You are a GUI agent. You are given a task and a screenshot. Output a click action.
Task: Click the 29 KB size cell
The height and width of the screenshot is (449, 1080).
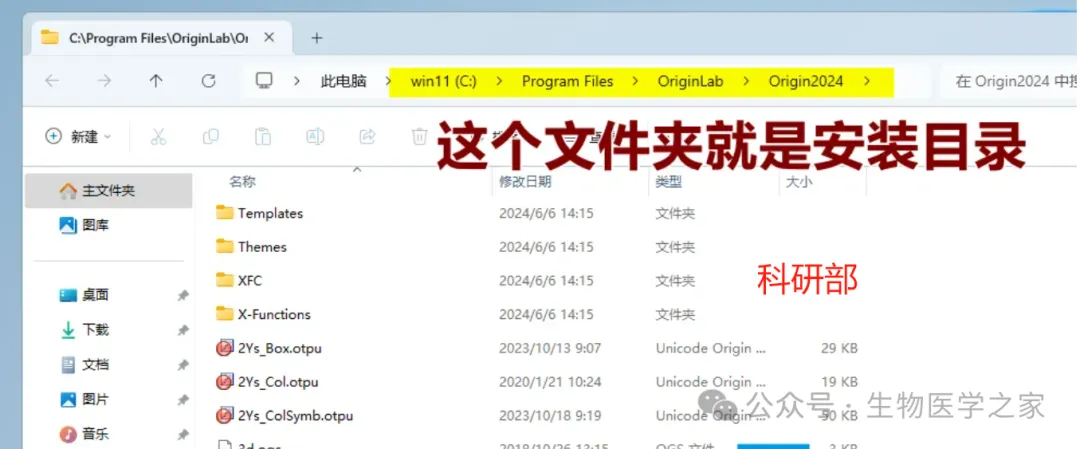pyautogui.click(x=839, y=348)
